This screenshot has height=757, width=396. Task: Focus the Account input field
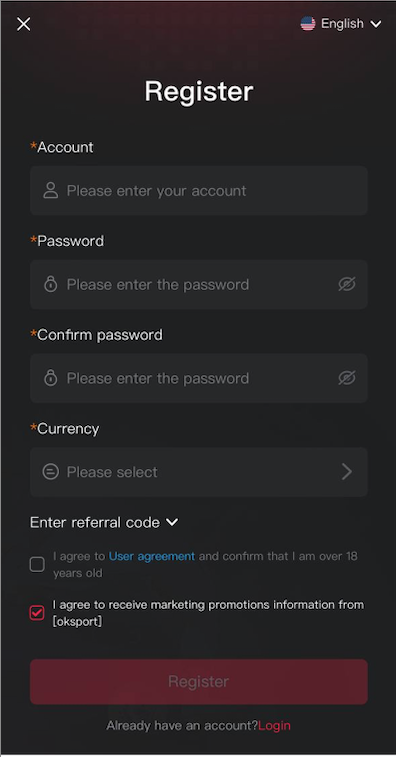pos(198,191)
